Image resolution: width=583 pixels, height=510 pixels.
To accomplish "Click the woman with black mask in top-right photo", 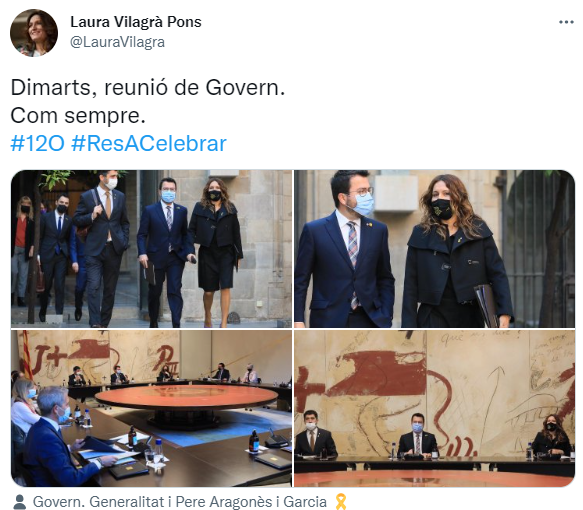I will coord(455,252).
